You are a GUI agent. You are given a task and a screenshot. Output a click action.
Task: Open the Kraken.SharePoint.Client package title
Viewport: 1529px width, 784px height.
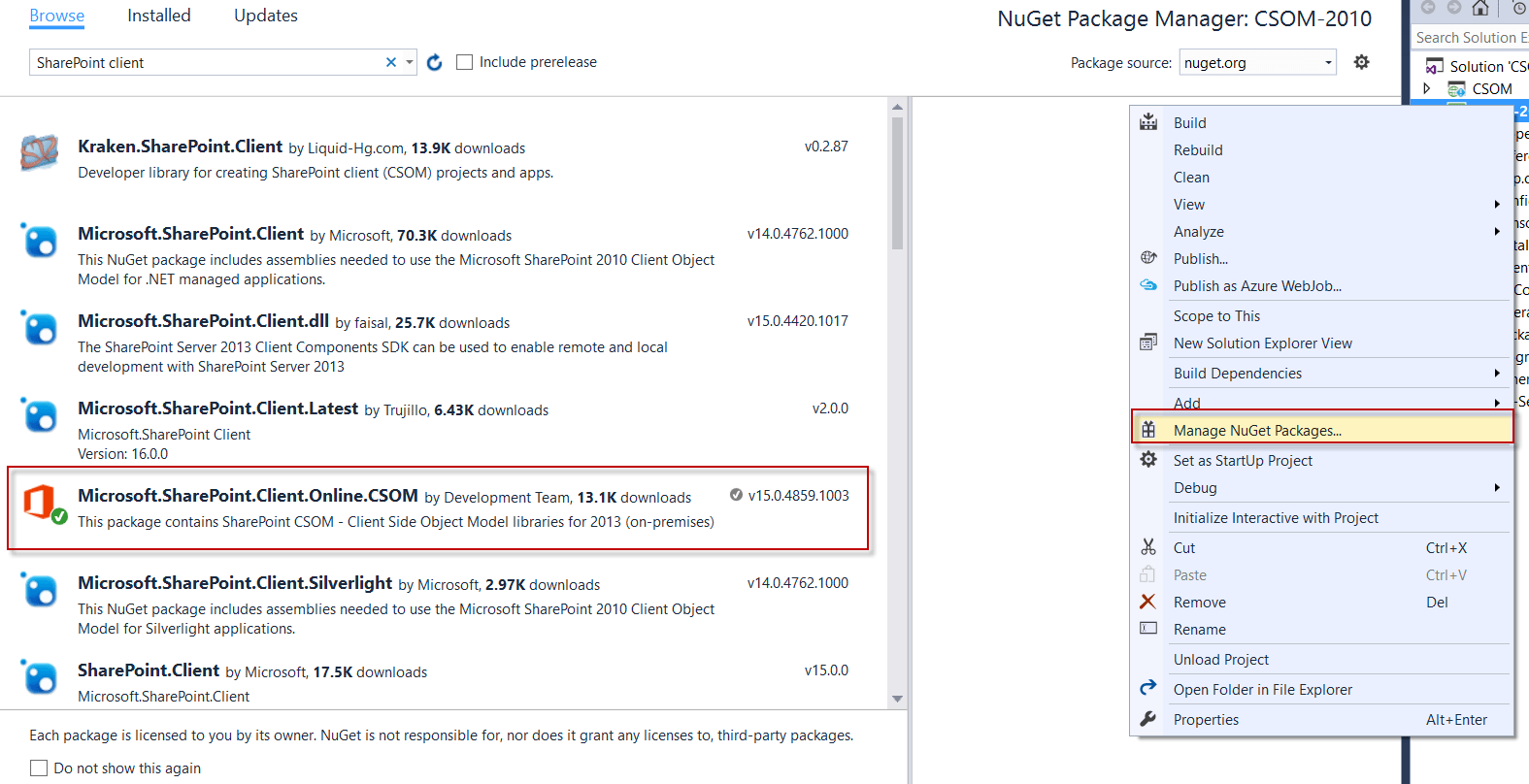(181, 147)
